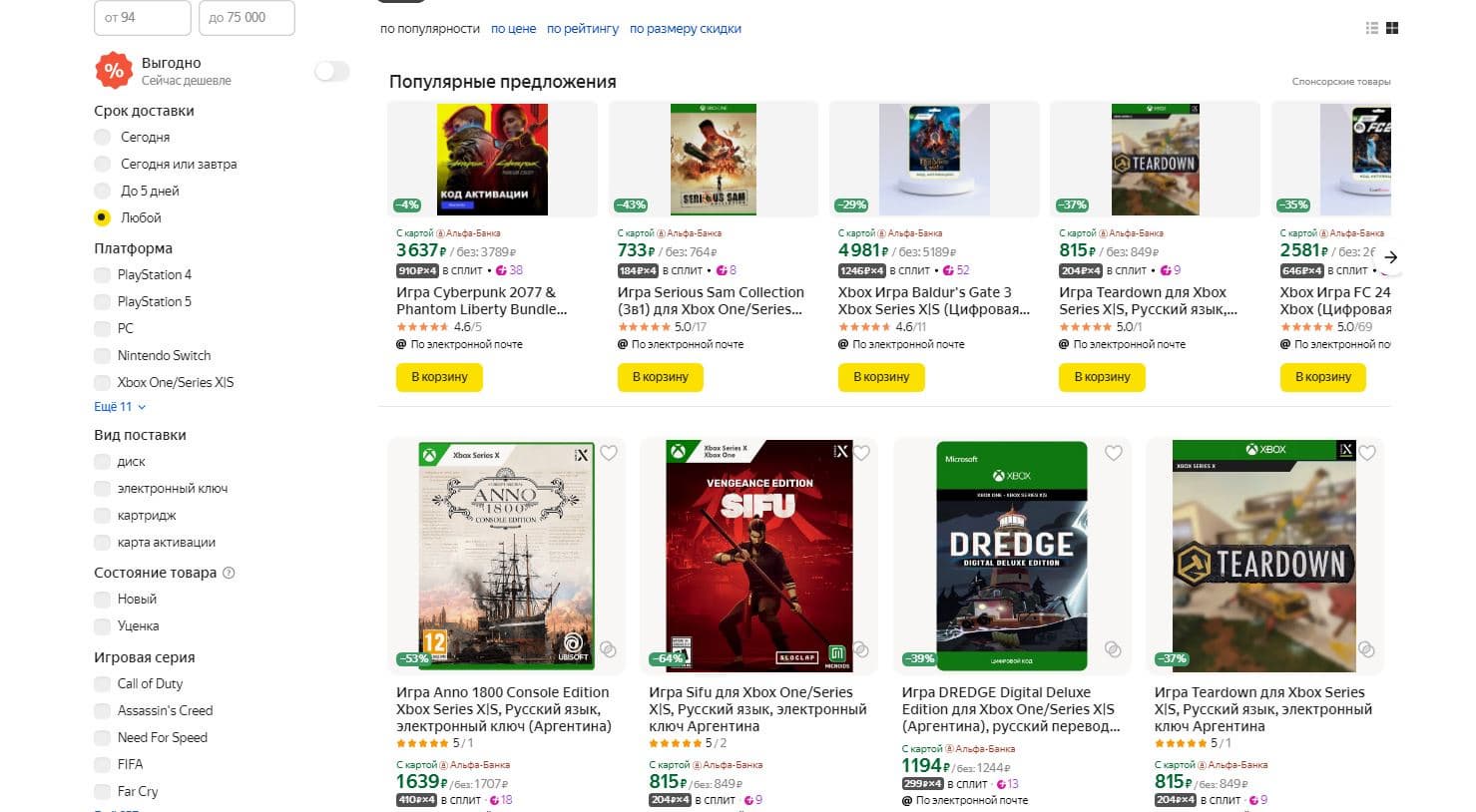Switch to list view layout icon

coord(1372,28)
